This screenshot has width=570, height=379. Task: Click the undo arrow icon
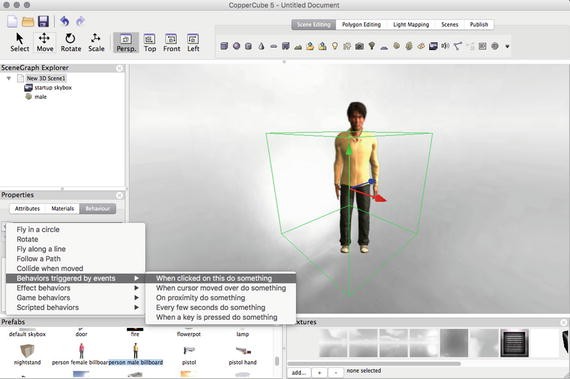tap(65, 21)
